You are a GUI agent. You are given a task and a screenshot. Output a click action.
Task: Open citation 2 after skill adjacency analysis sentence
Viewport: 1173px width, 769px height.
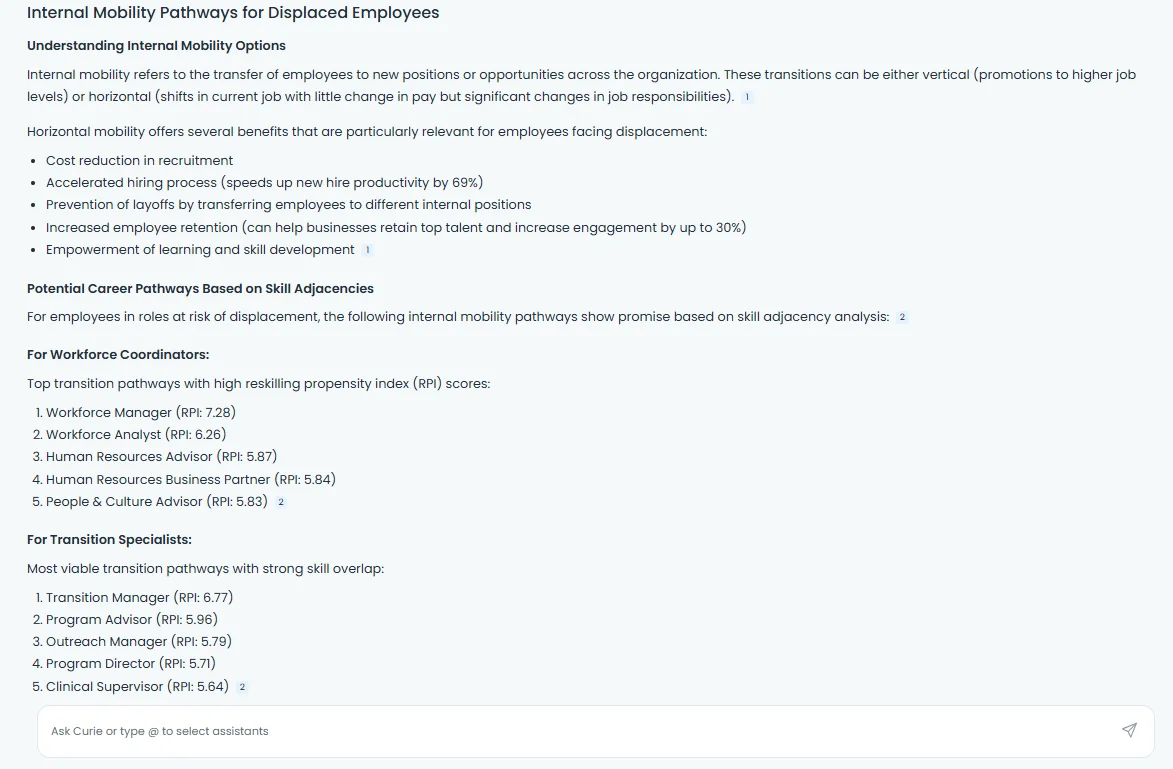pos(901,316)
